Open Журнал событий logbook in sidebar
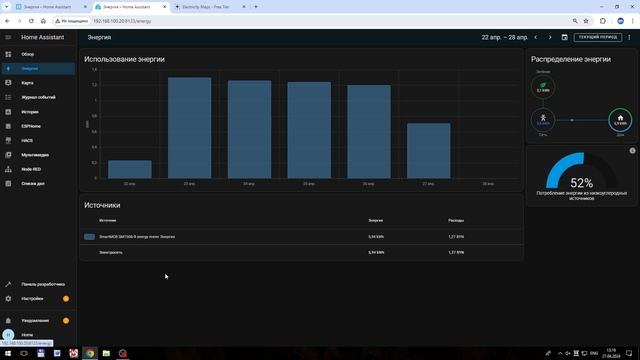The width and height of the screenshot is (640, 360). click(x=38, y=97)
